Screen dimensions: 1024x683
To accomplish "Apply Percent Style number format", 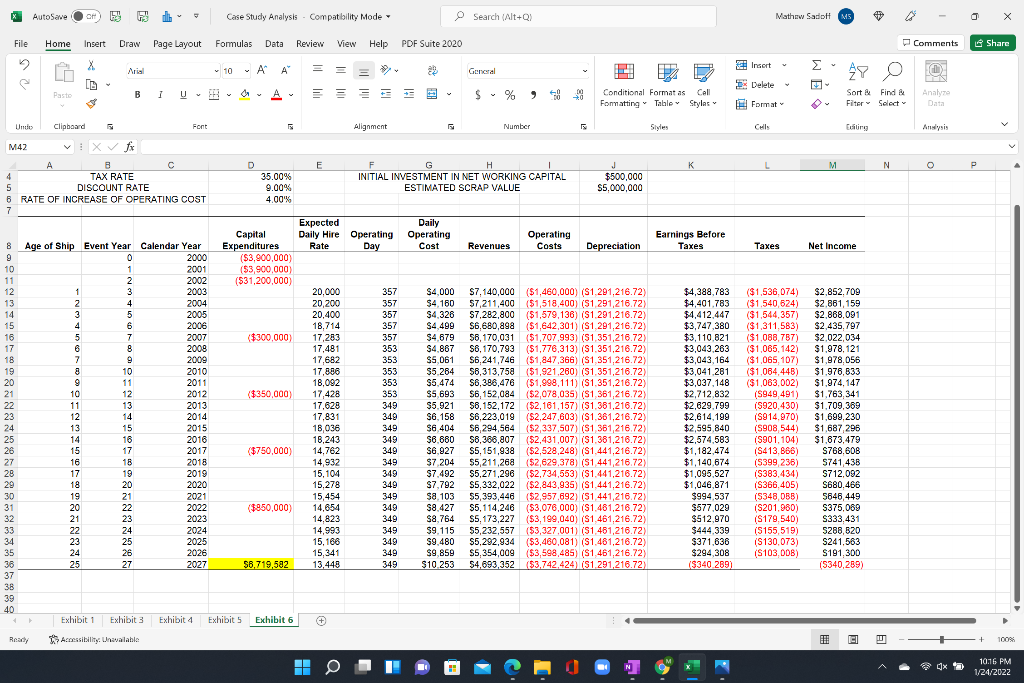I will [x=509, y=95].
